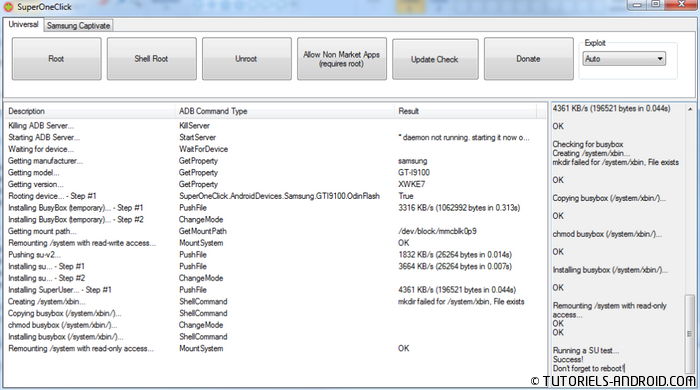Sort by the Description column header
This screenshot has width=700, height=390.
91,111
